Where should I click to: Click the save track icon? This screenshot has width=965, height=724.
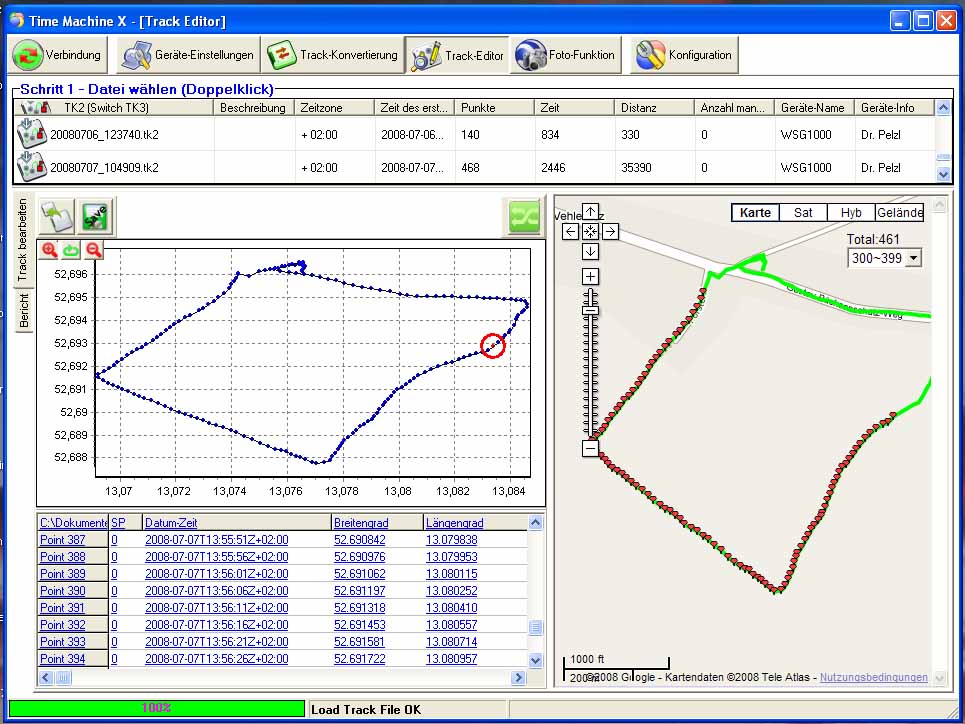click(x=96, y=216)
